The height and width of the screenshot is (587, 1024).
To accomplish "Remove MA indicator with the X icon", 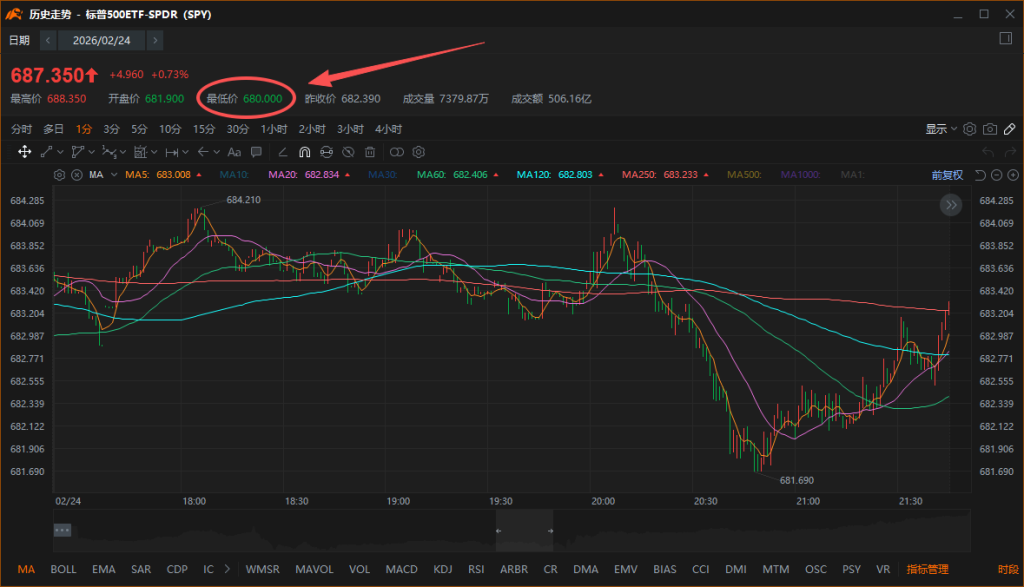I will tap(75, 175).
